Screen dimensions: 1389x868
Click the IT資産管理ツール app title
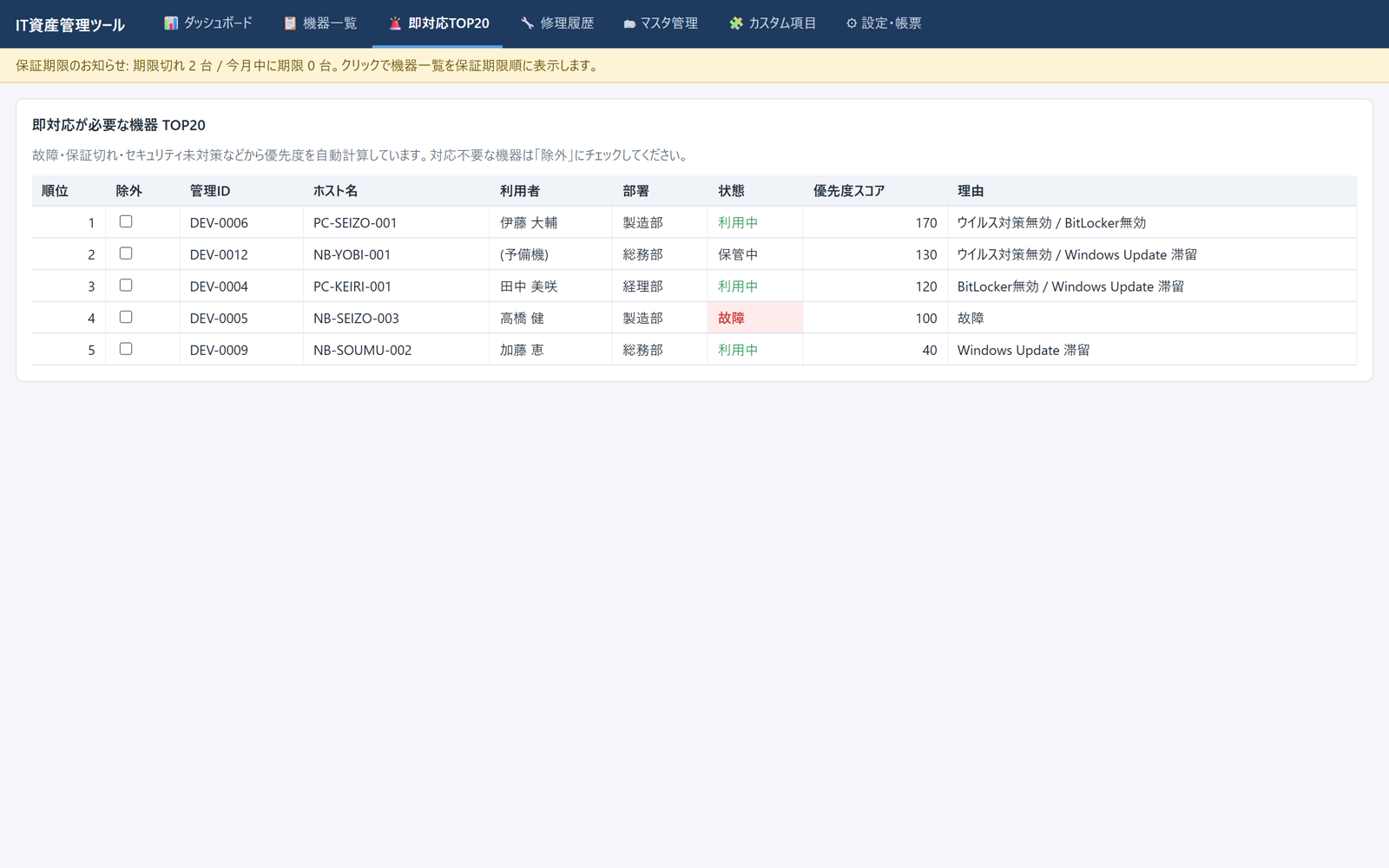70,24
